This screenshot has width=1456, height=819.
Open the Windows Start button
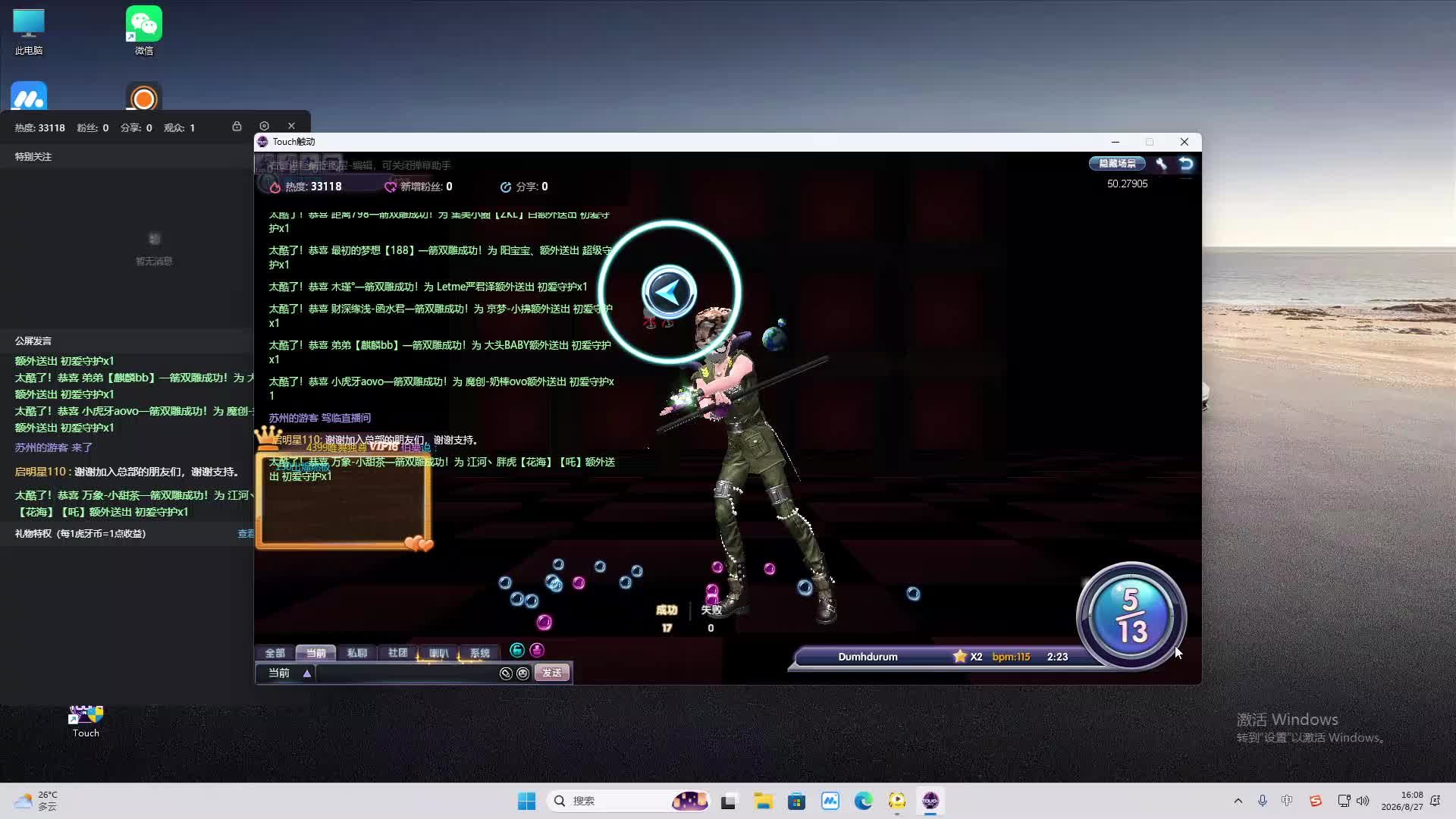[x=526, y=801]
